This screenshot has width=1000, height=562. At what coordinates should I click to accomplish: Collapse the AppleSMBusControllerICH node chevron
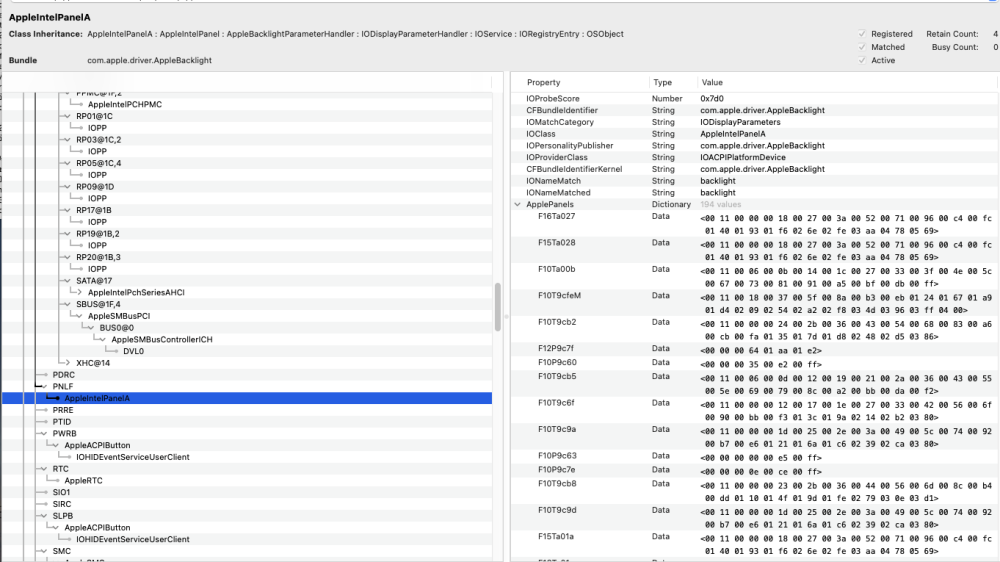(x=102, y=339)
